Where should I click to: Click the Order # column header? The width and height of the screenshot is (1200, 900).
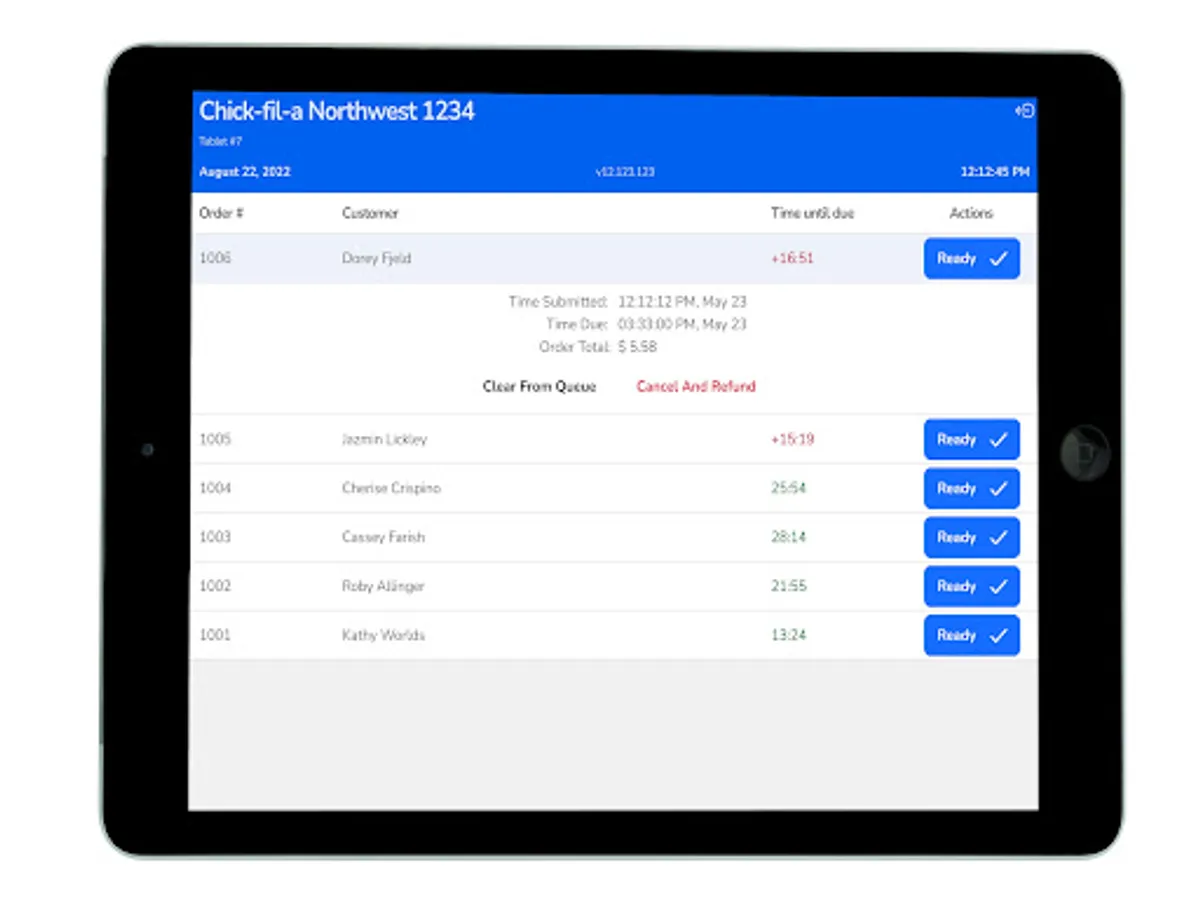221,213
